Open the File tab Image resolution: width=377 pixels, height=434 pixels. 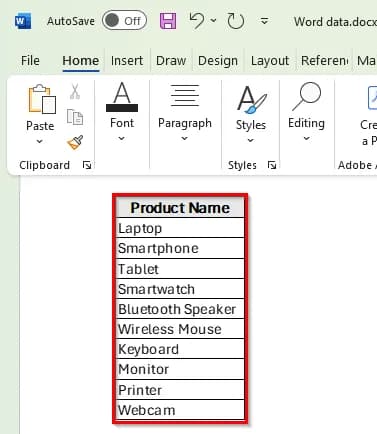coord(30,61)
